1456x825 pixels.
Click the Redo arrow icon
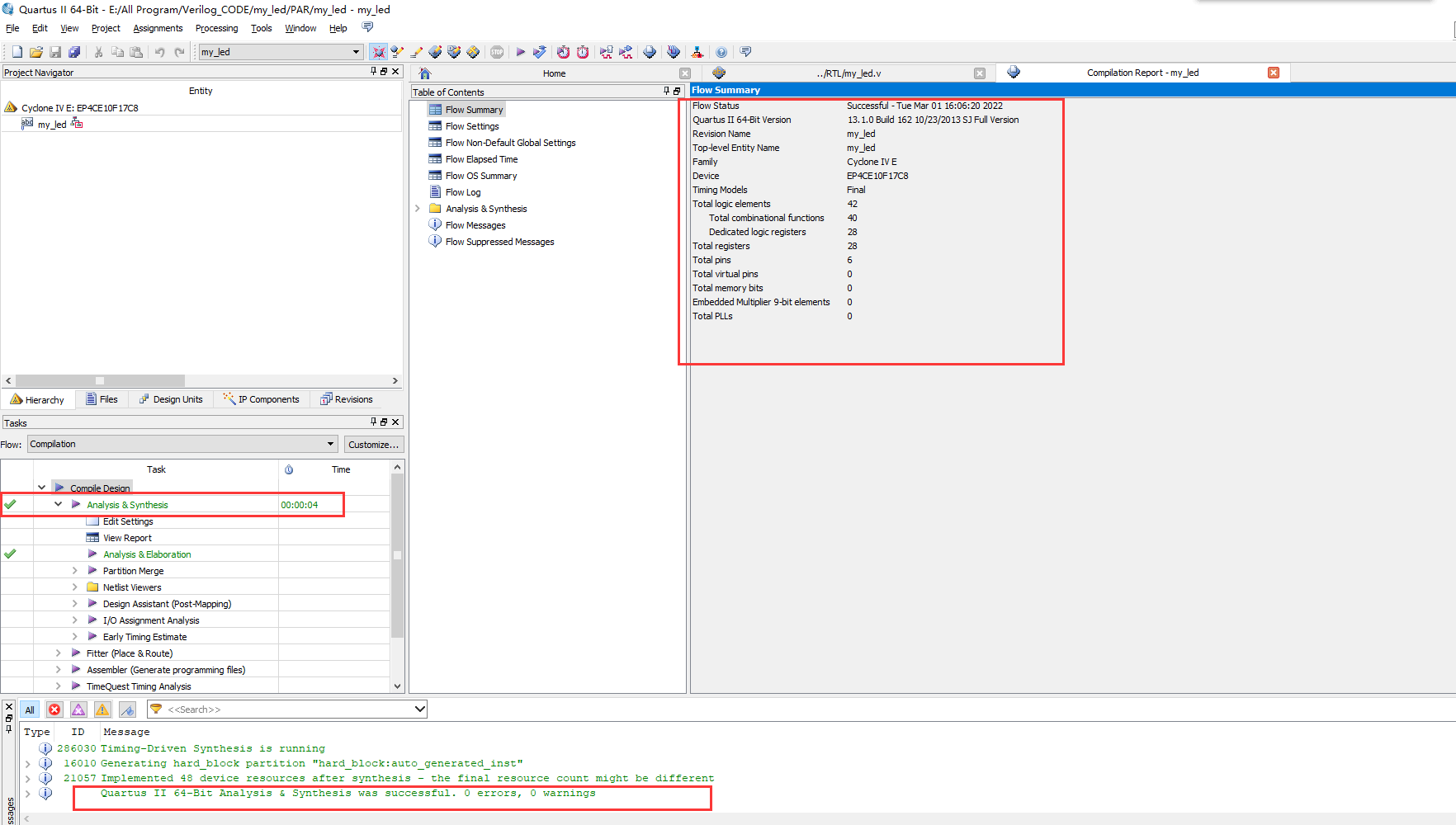tap(179, 52)
